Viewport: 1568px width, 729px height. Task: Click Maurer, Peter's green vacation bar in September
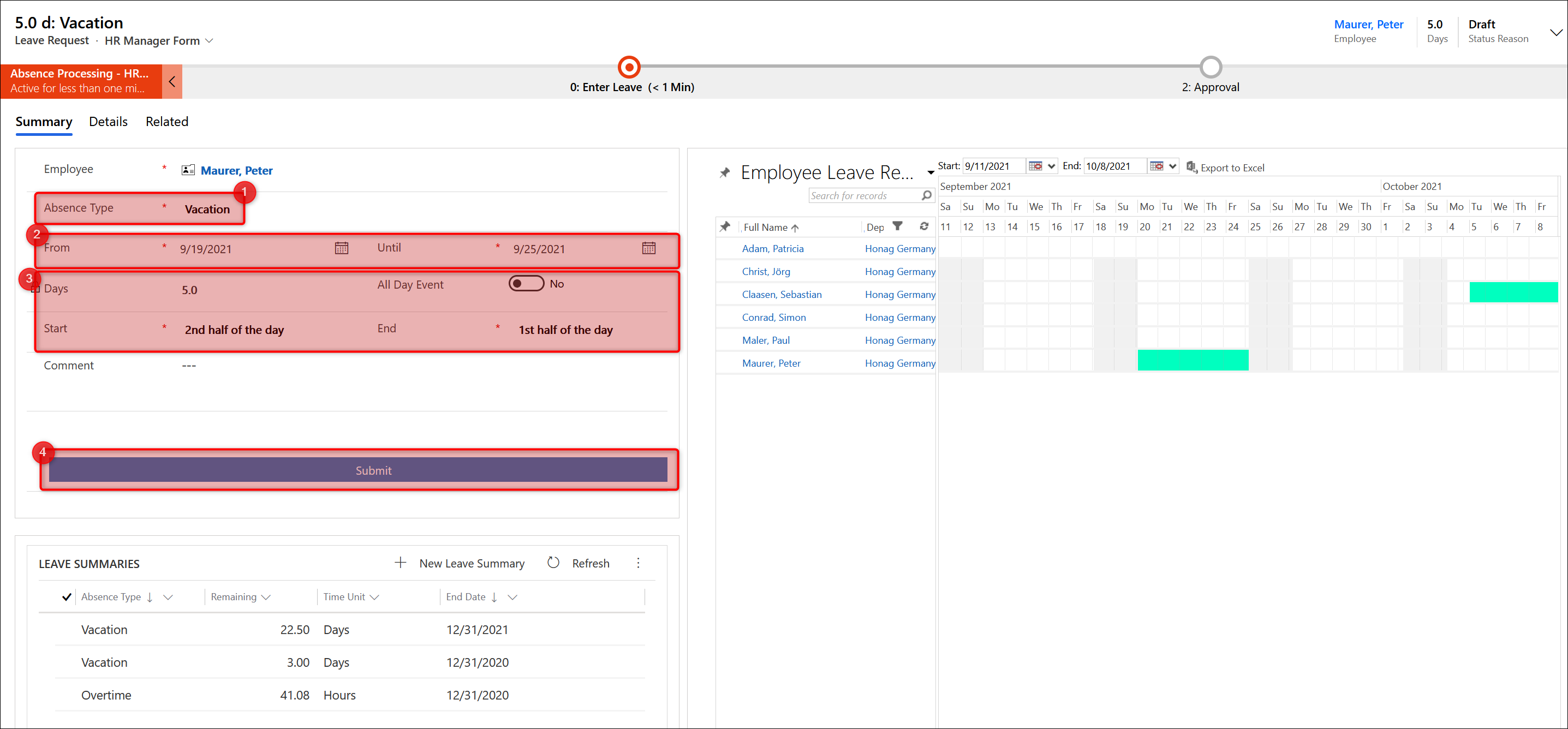(1193, 360)
